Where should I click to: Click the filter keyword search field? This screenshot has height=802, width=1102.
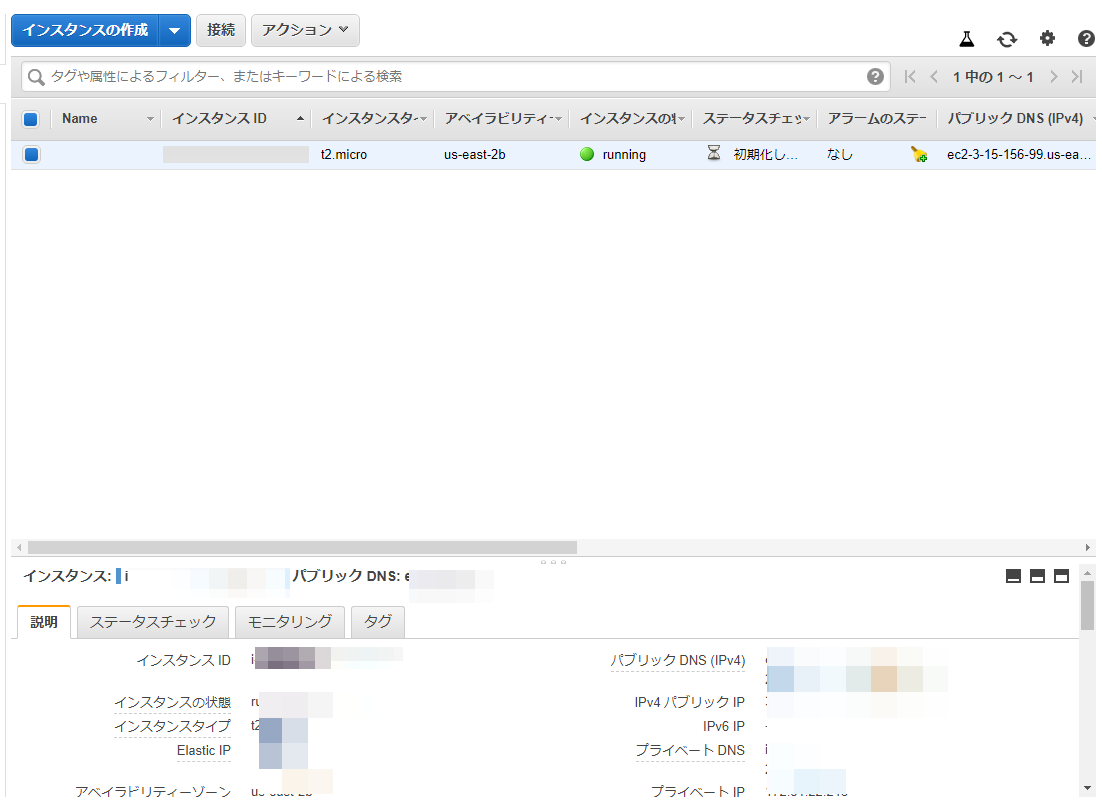click(x=455, y=77)
